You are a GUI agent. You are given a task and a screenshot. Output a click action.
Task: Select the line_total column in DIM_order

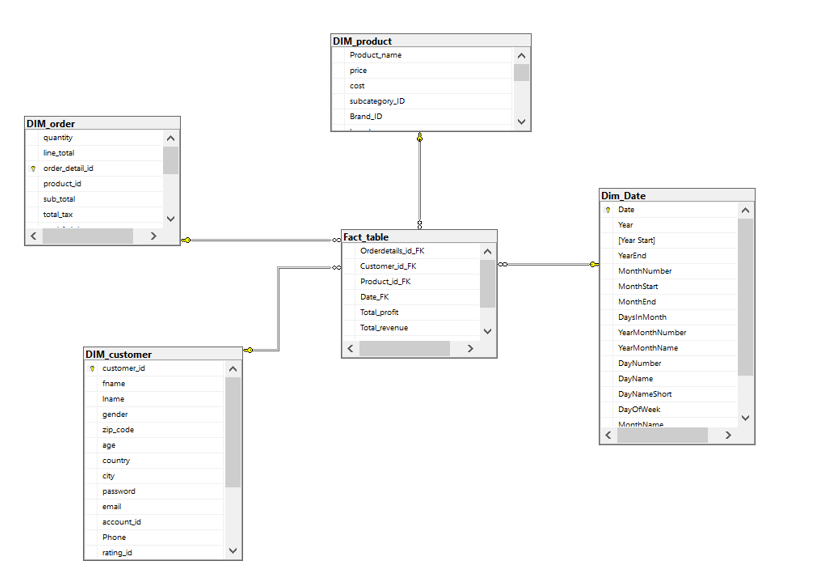(x=94, y=153)
